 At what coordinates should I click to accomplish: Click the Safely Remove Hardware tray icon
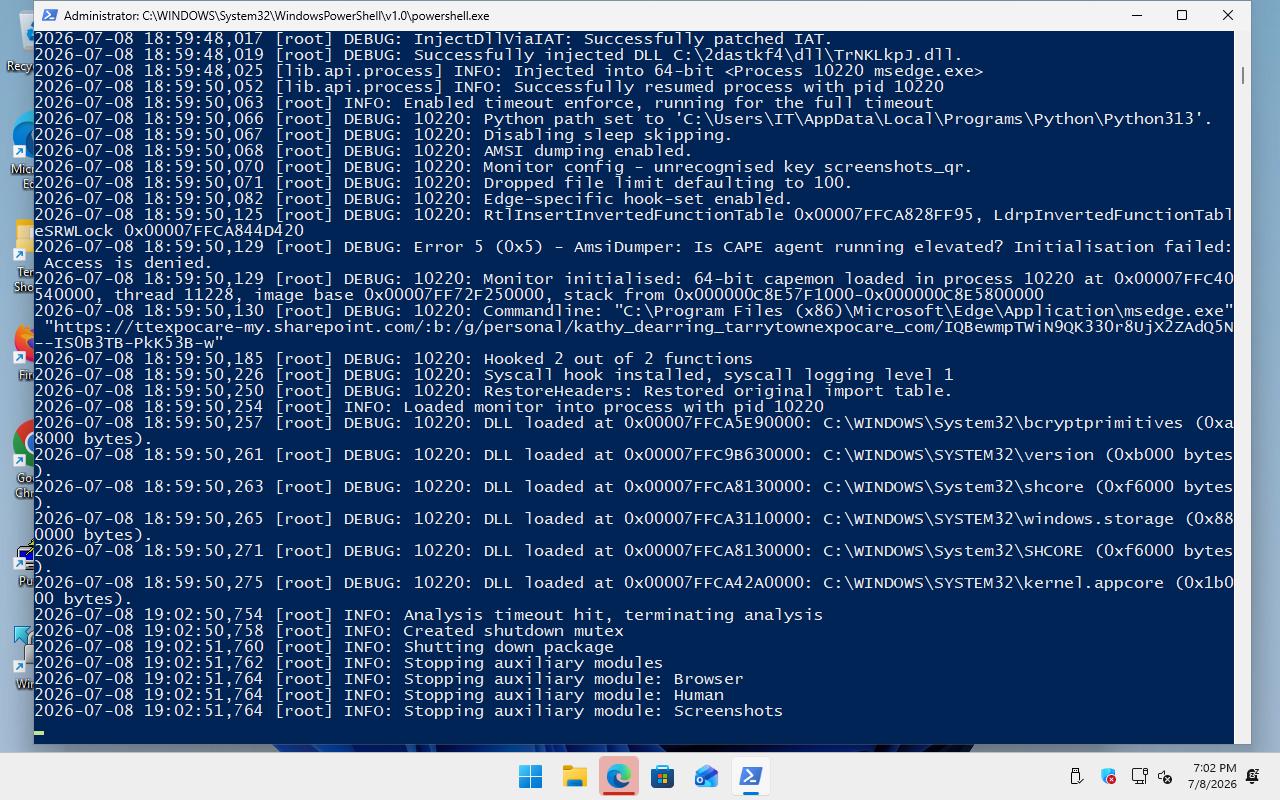[1076, 776]
